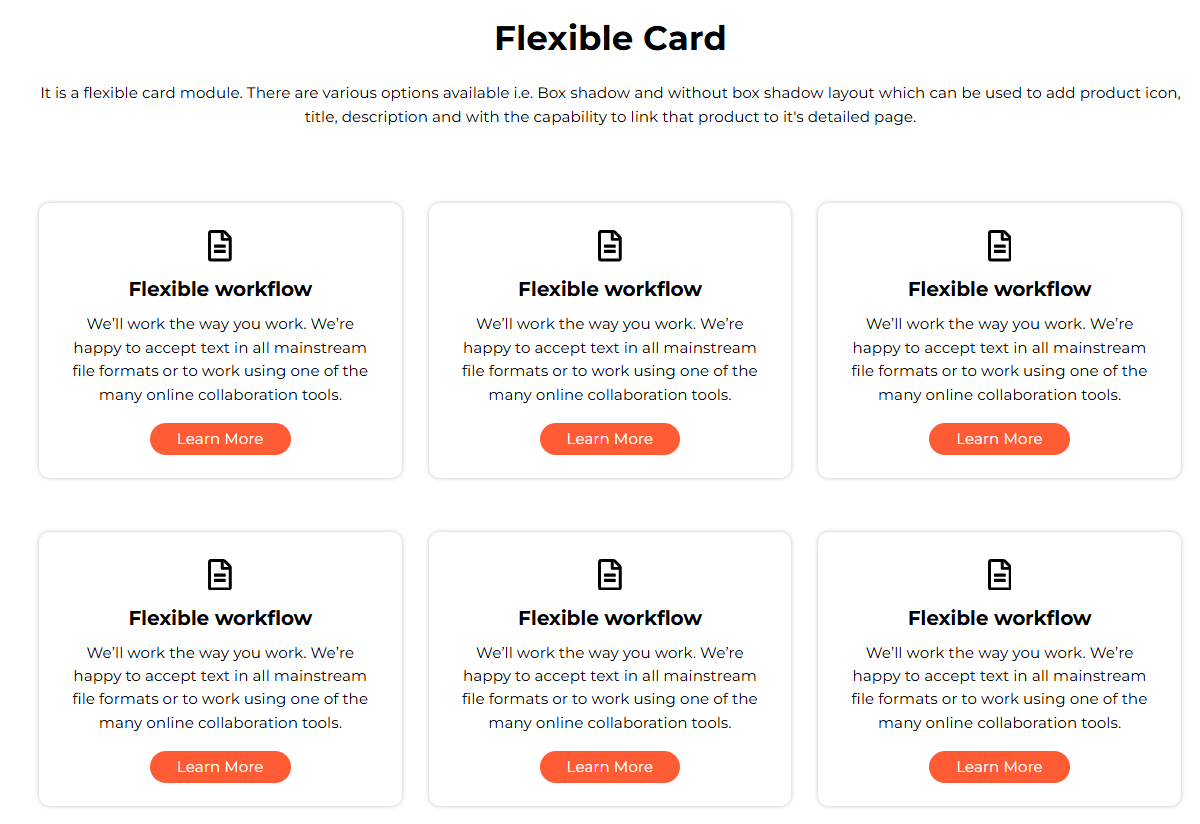1200x824 pixels.
Task: Click Flexible workflow title in top-left card
Action: coord(220,289)
